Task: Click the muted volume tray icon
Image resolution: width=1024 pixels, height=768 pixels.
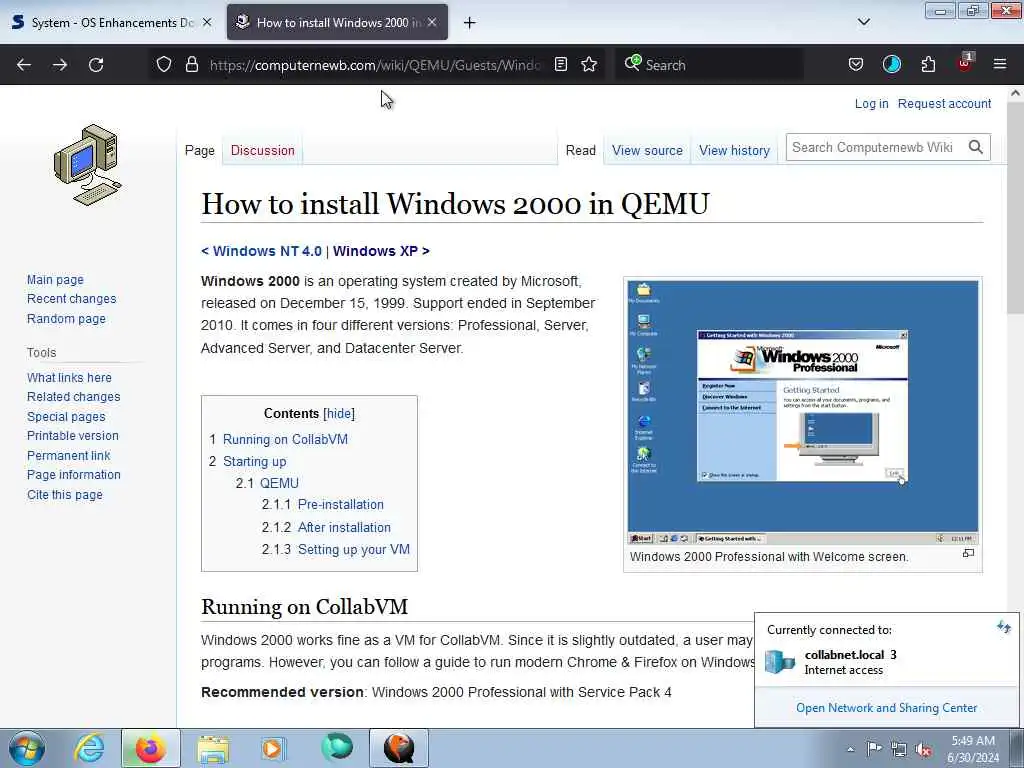Action: tap(923, 749)
